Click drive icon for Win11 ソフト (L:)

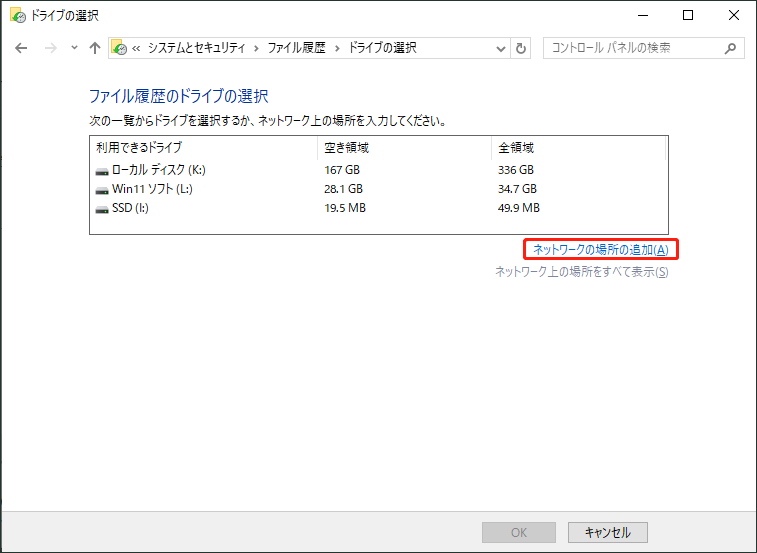pyautogui.click(x=102, y=190)
